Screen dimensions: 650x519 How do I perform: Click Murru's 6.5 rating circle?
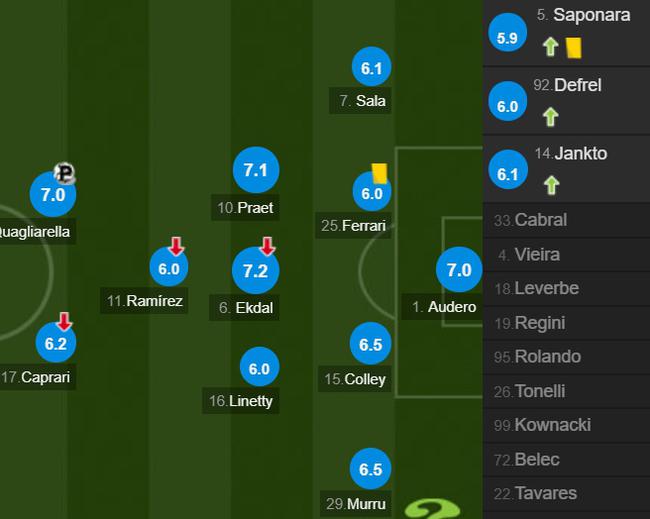tap(371, 469)
